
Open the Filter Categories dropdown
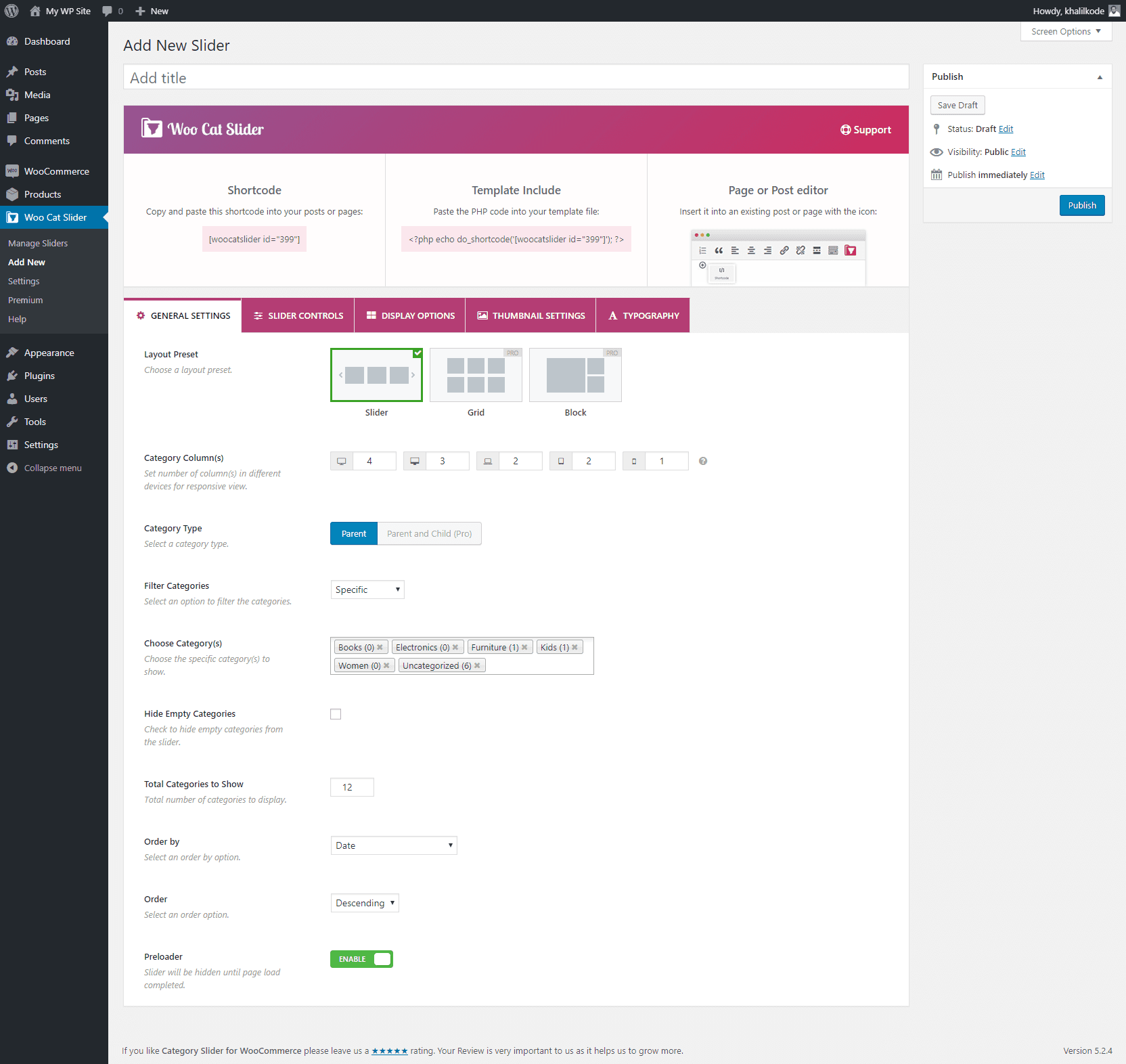coord(367,590)
